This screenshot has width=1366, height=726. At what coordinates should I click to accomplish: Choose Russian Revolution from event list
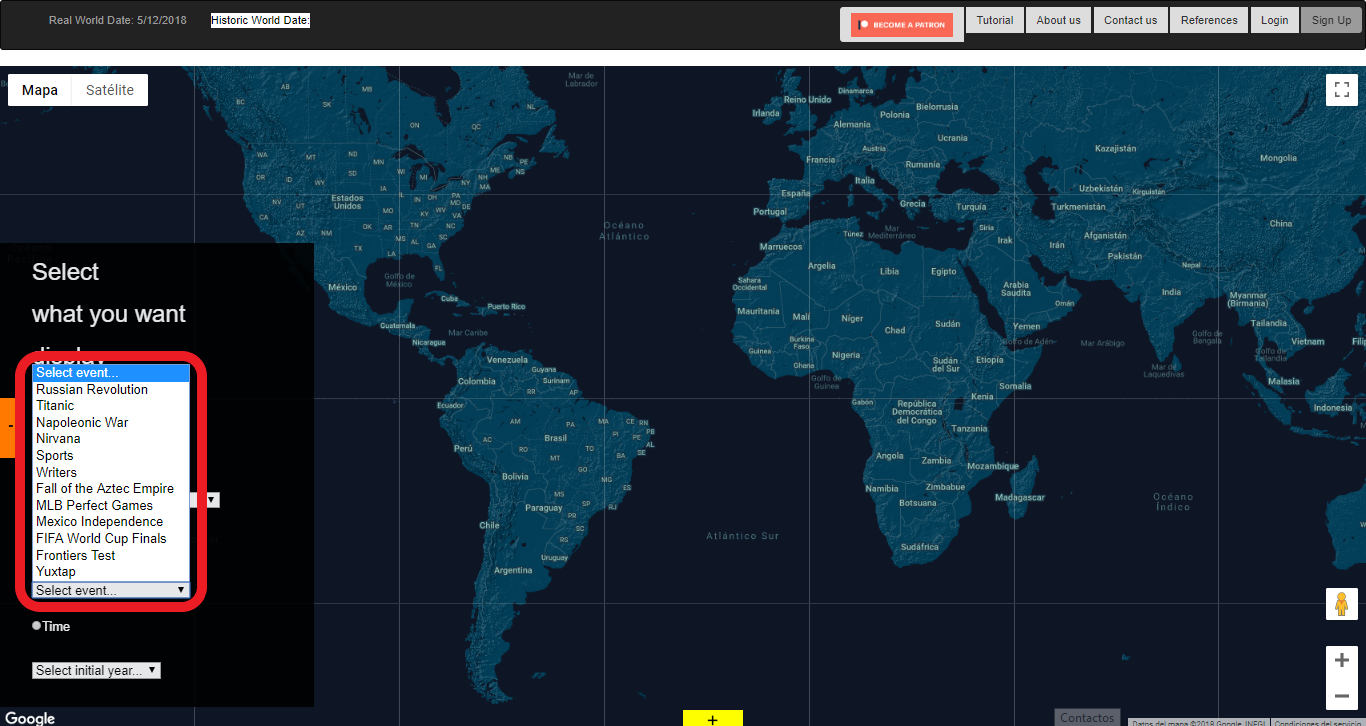pyautogui.click(x=110, y=389)
